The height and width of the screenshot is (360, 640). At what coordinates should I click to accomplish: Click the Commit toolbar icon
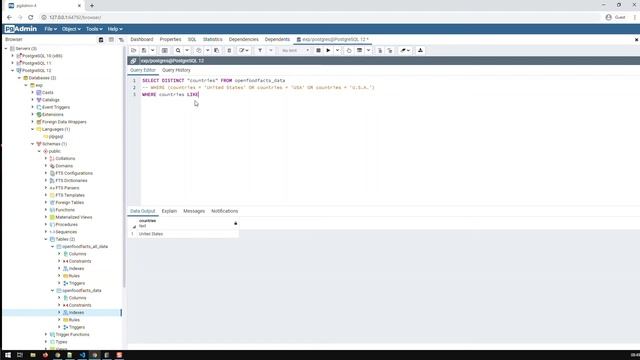pyautogui.click(x=380, y=51)
